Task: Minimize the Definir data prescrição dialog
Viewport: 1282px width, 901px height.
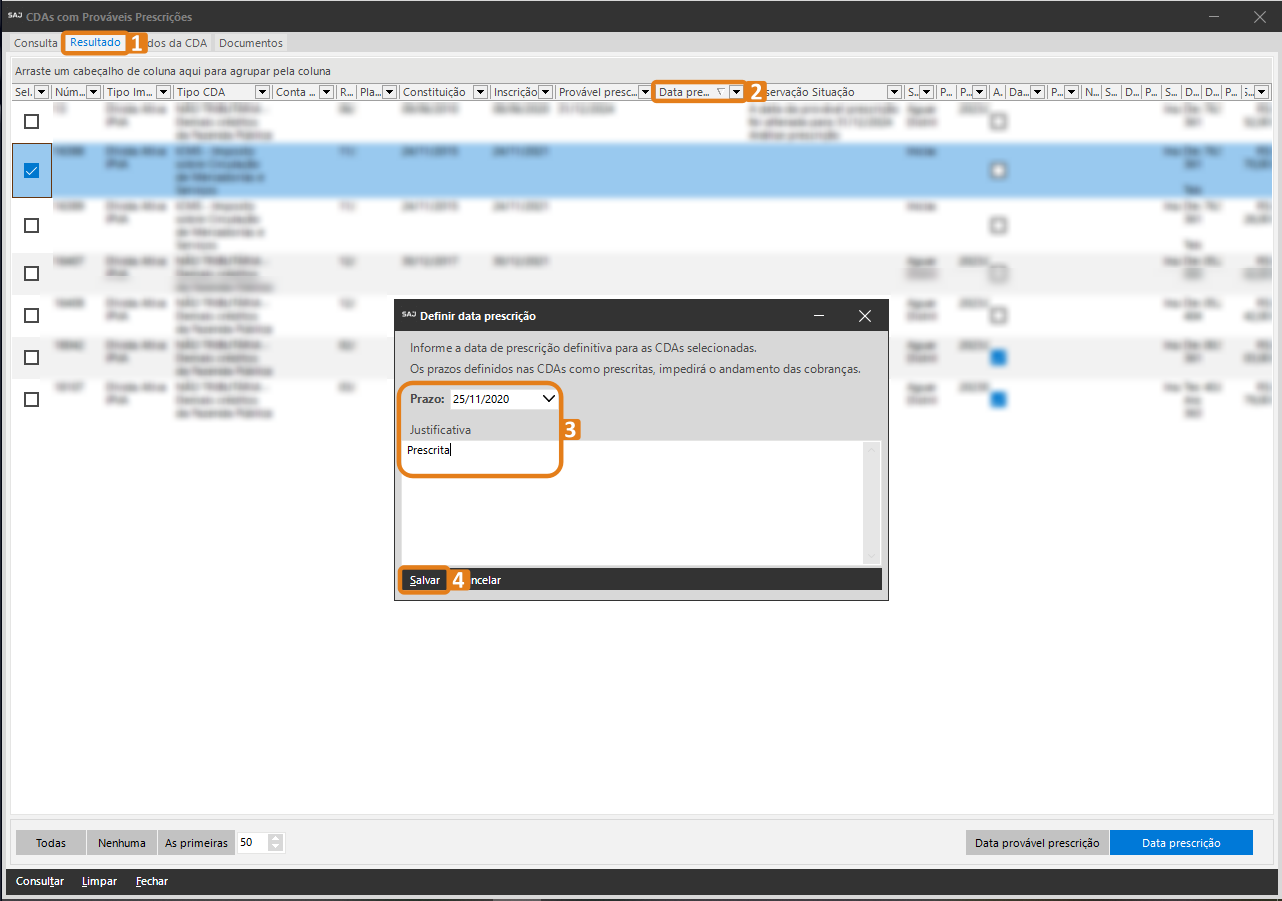Action: (819, 316)
